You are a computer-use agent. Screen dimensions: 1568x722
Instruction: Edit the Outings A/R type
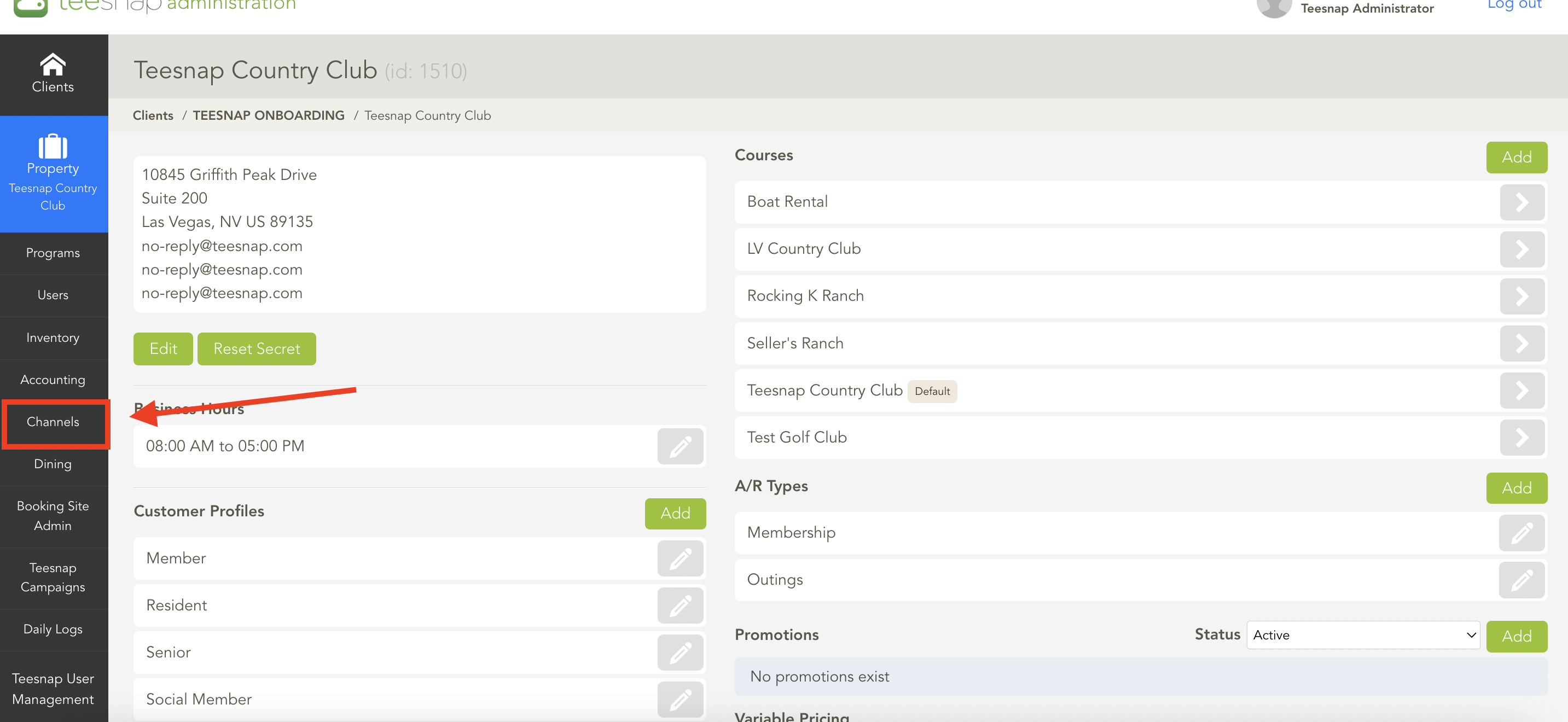point(1521,580)
